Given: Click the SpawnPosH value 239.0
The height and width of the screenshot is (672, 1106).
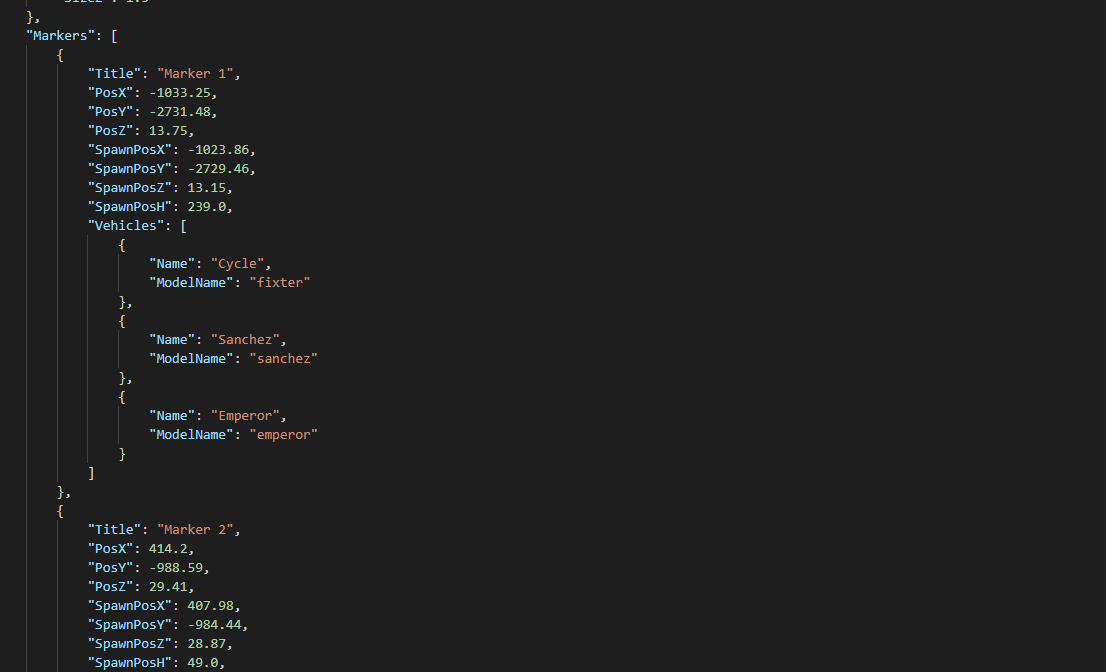Looking at the screenshot, I should [207, 207].
